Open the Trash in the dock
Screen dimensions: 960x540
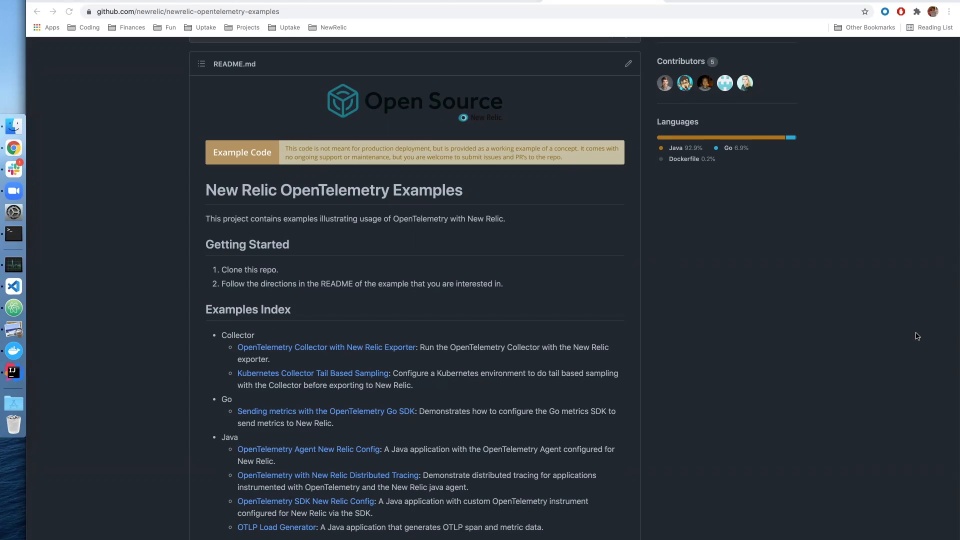[13, 424]
